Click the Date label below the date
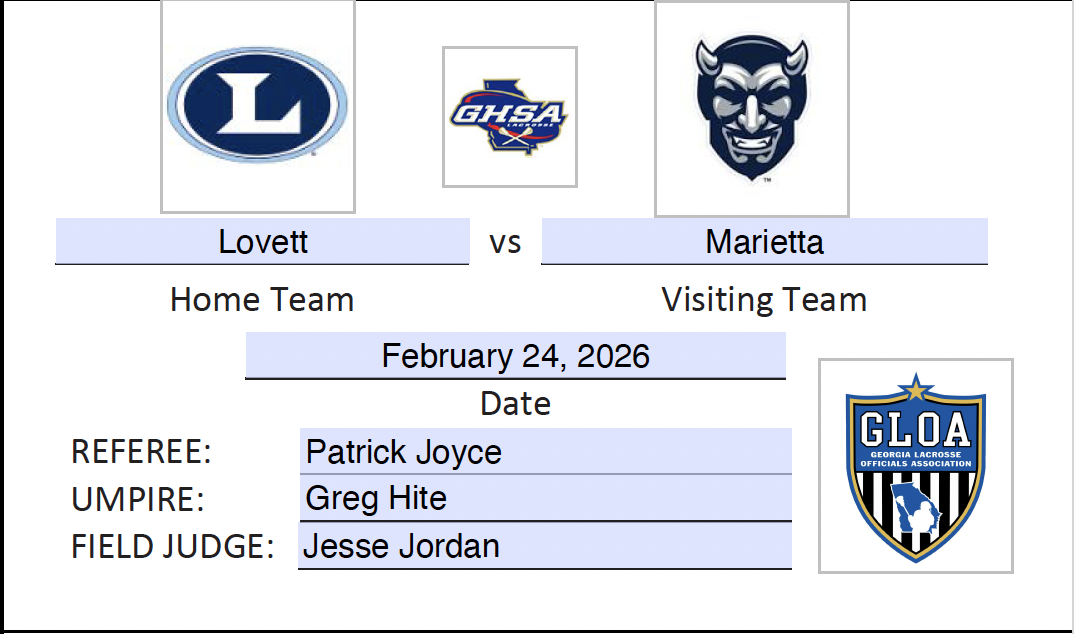This screenshot has height=634, width=1076. [515, 403]
